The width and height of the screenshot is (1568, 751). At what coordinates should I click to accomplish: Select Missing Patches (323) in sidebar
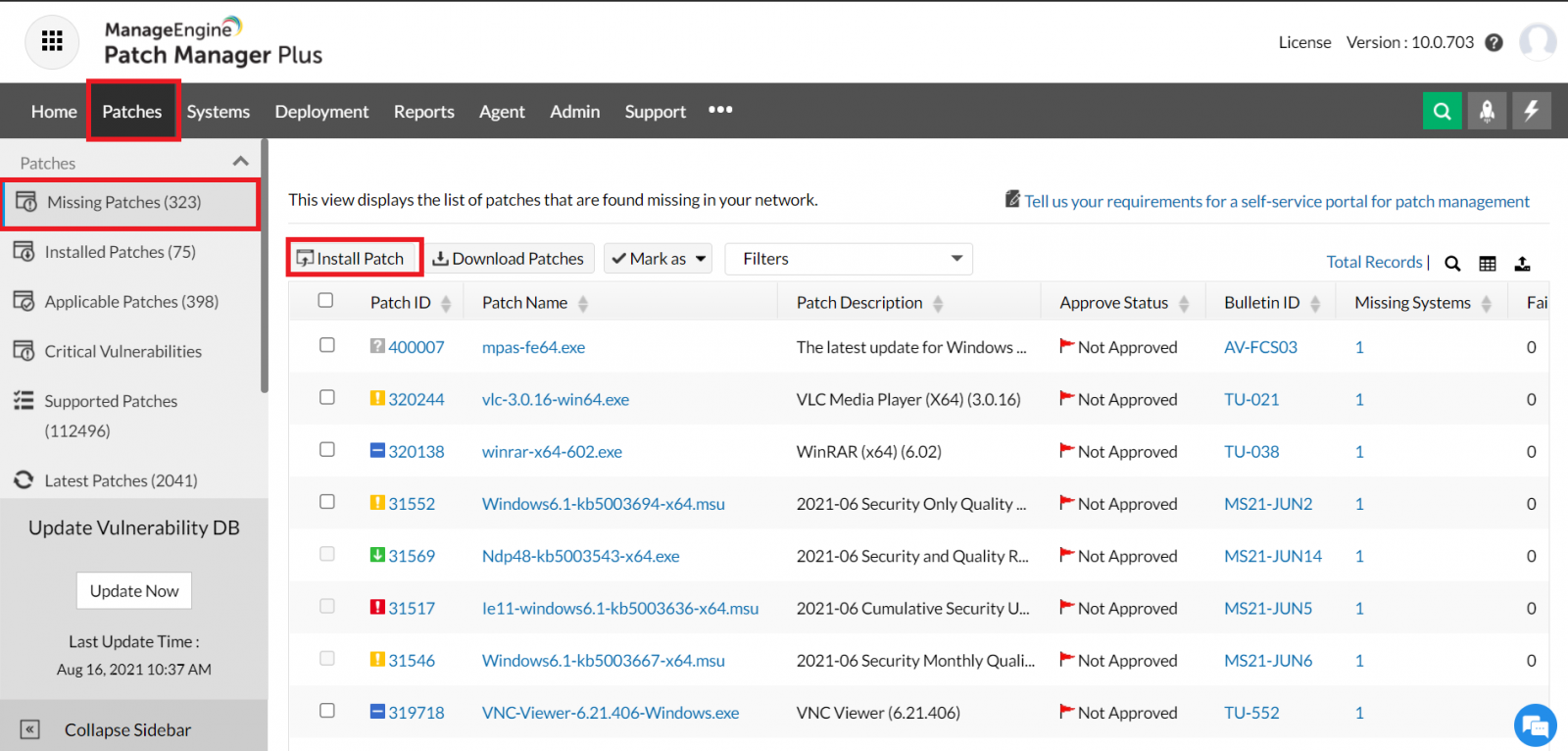click(130, 203)
